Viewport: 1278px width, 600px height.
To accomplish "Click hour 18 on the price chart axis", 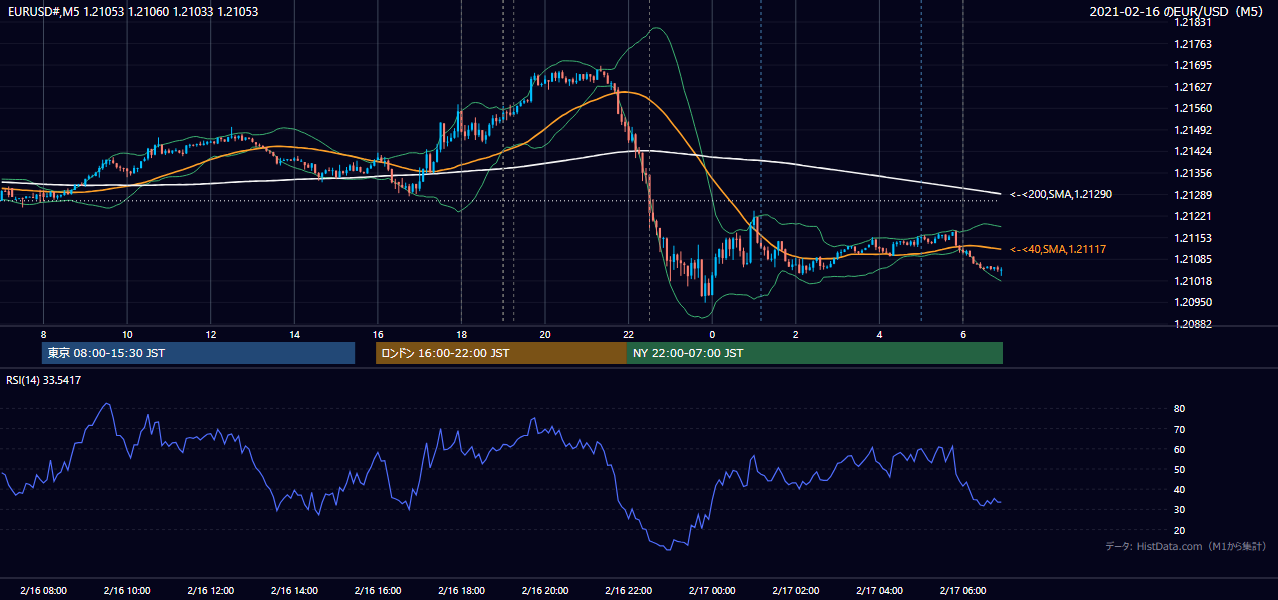I will click(461, 334).
